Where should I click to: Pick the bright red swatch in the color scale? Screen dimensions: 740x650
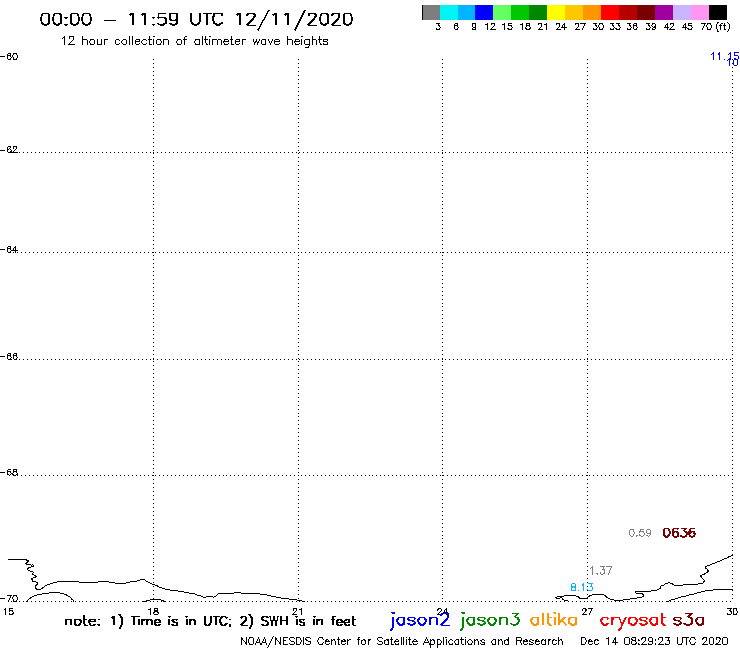(610, 12)
